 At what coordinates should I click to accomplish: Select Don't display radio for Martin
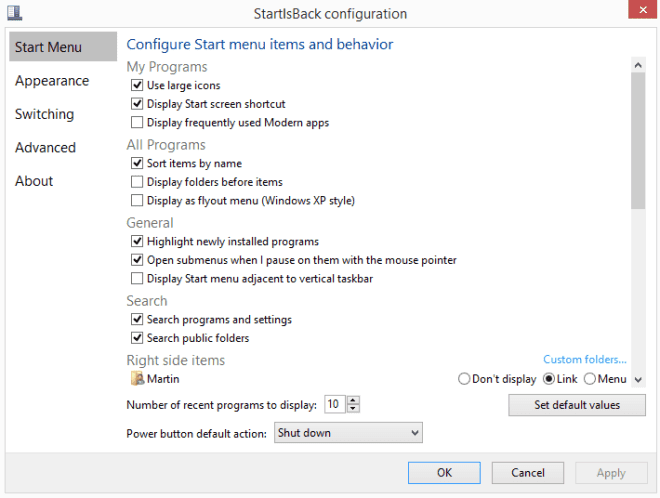tap(464, 379)
